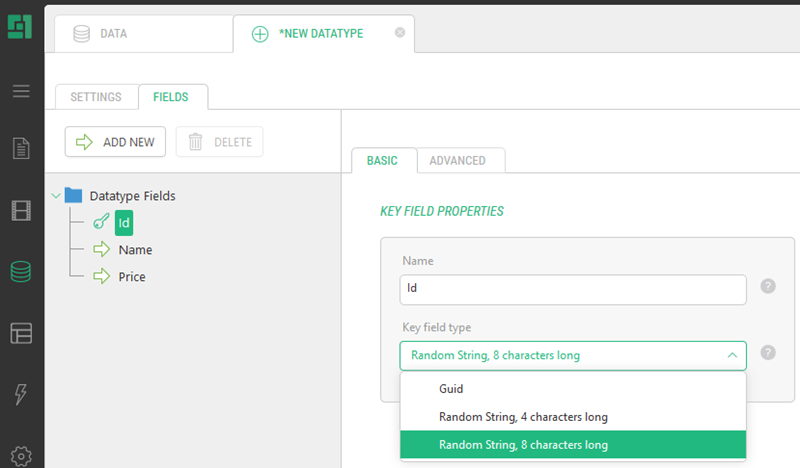Open the Data database perspective icon

point(21,272)
